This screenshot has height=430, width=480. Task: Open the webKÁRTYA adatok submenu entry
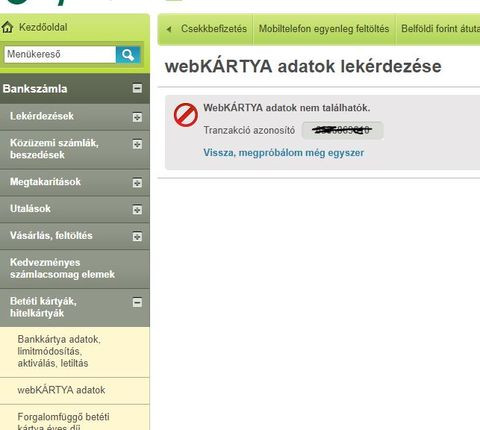point(61,390)
